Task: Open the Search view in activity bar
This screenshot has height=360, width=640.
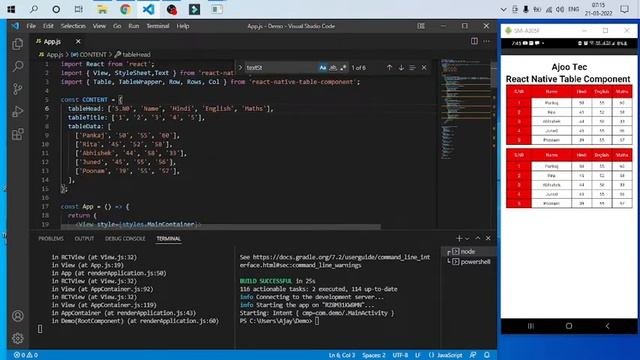Action: tap(18, 66)
